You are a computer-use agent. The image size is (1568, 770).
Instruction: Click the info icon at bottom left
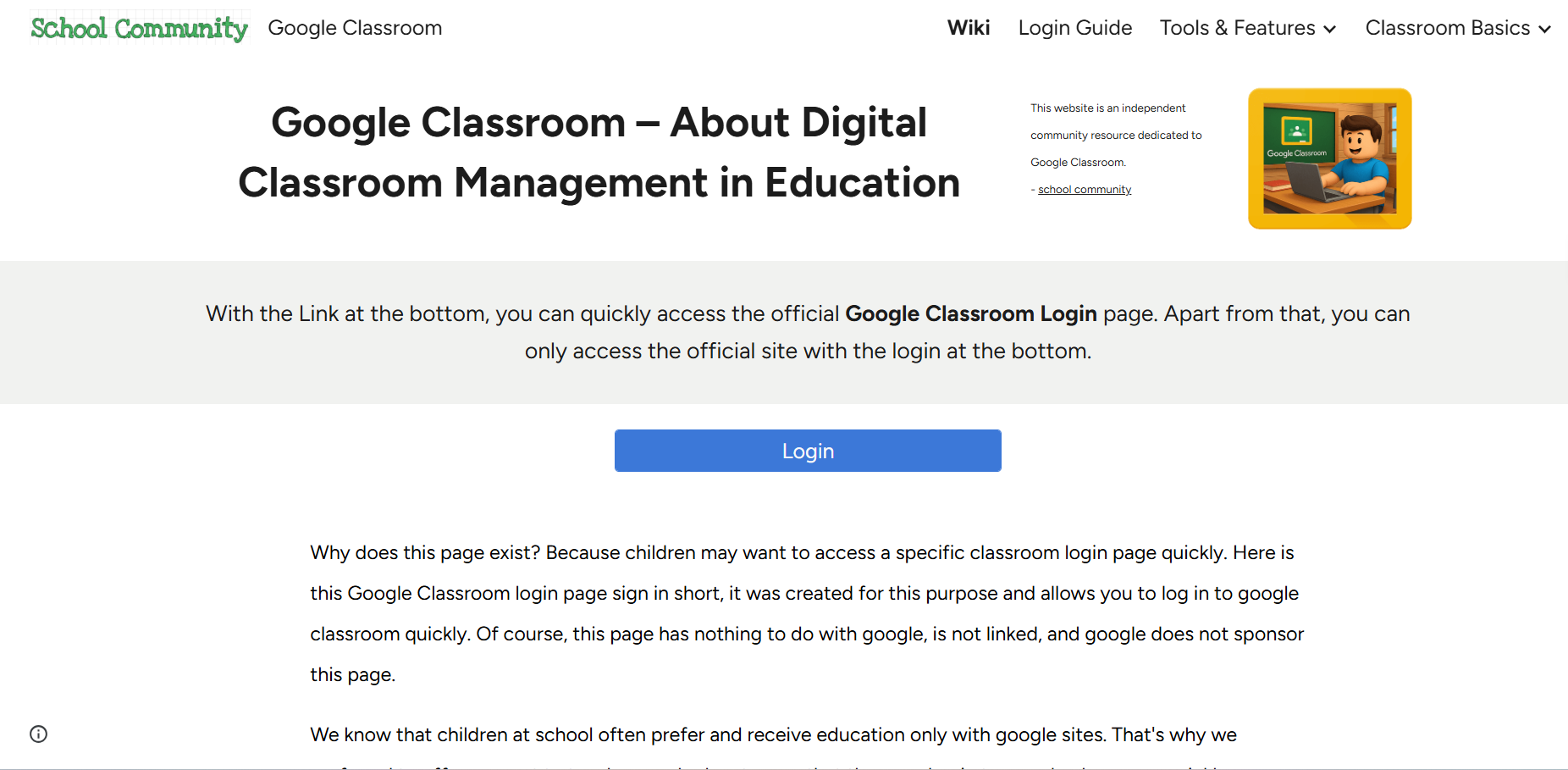38,734
